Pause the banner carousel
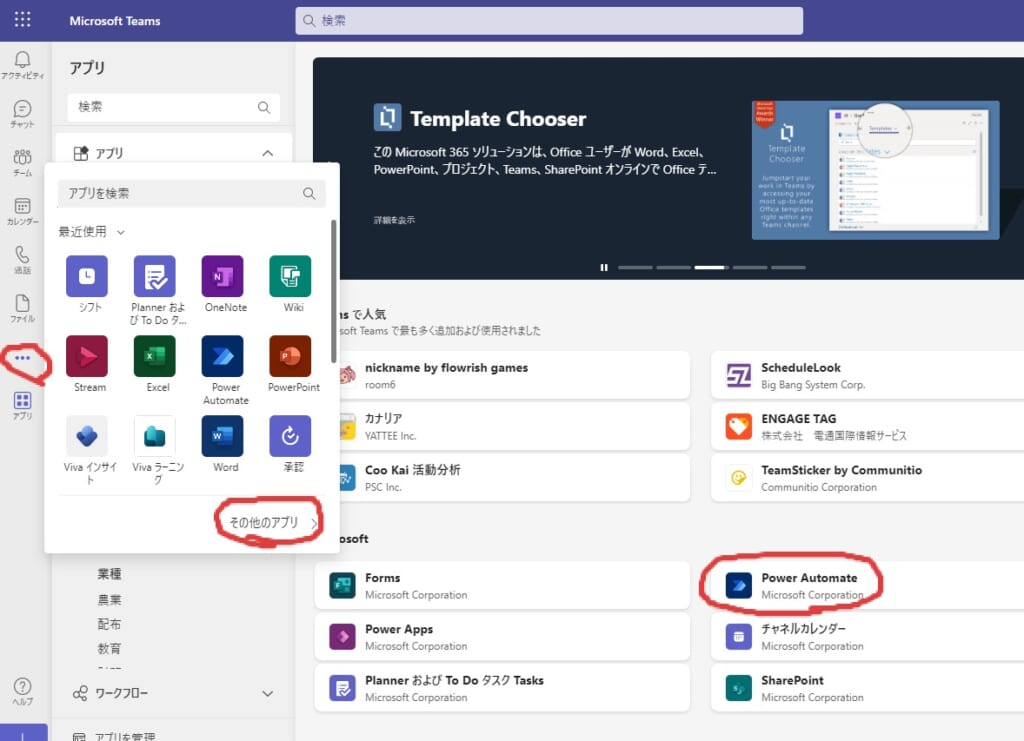 click(x=604, y=267)
